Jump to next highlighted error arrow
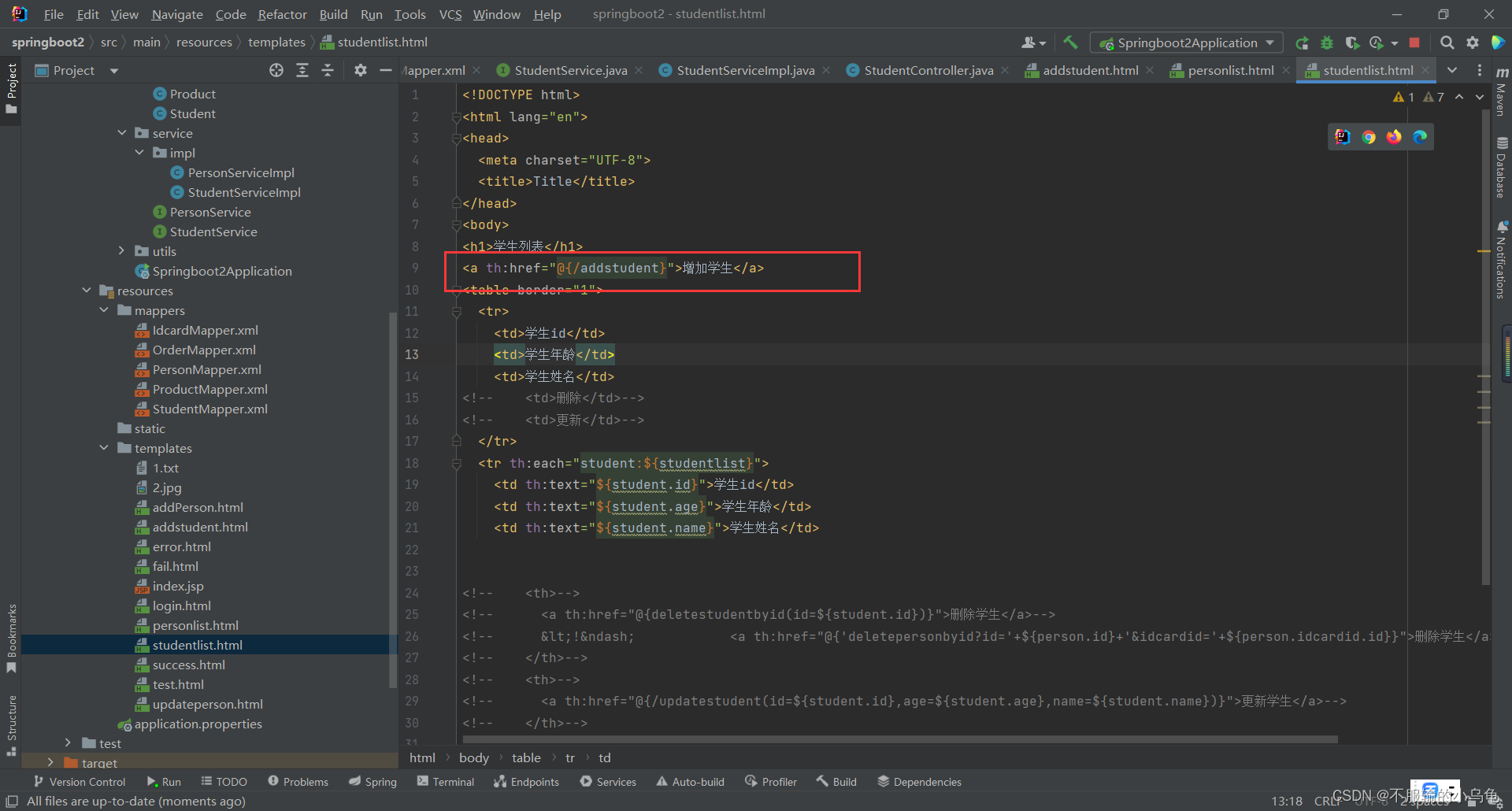This screenshot has width=1512, height=811. pyautogui.click(x=1480, y=97)
